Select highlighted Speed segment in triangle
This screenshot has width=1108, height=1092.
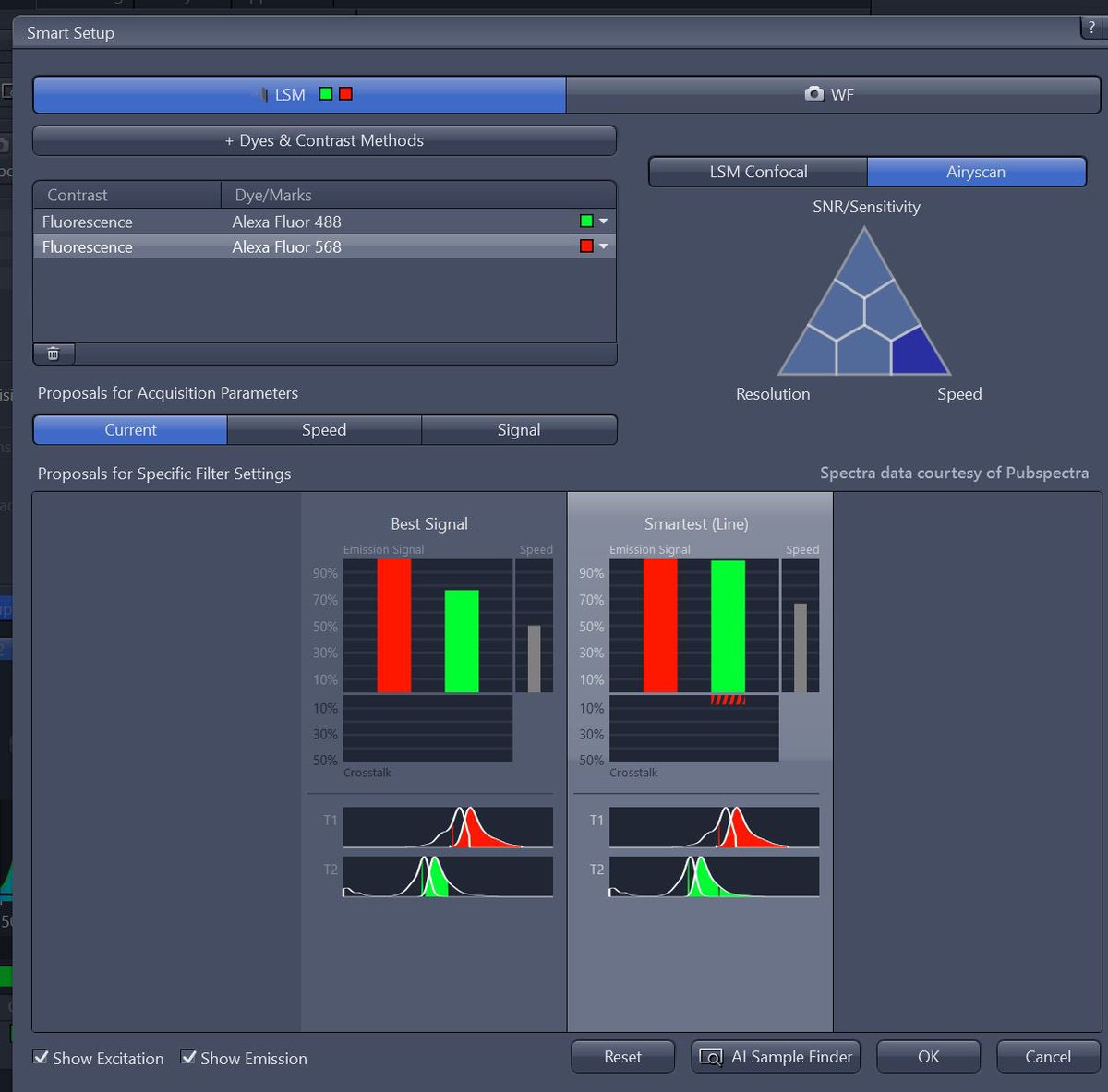pos(918,353)
